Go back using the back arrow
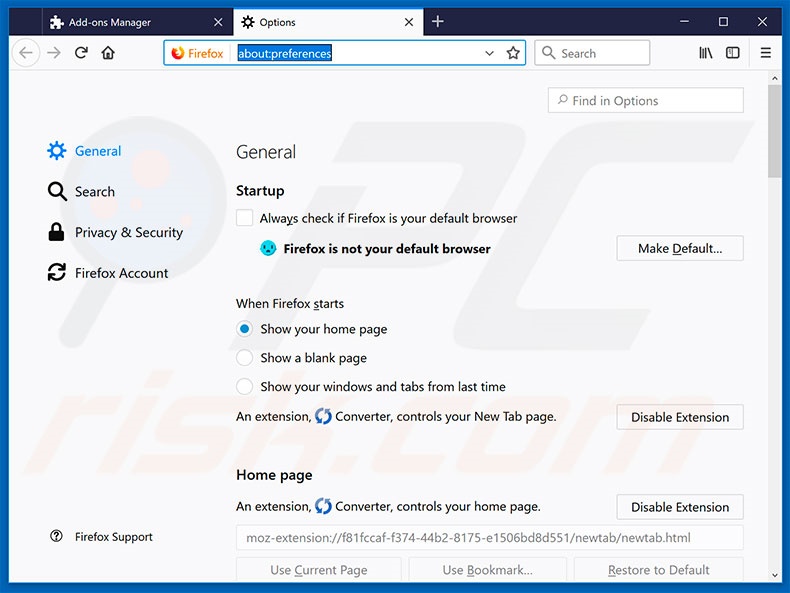Image resolution: width=790 pixels, height=593 pixels. 27,53
